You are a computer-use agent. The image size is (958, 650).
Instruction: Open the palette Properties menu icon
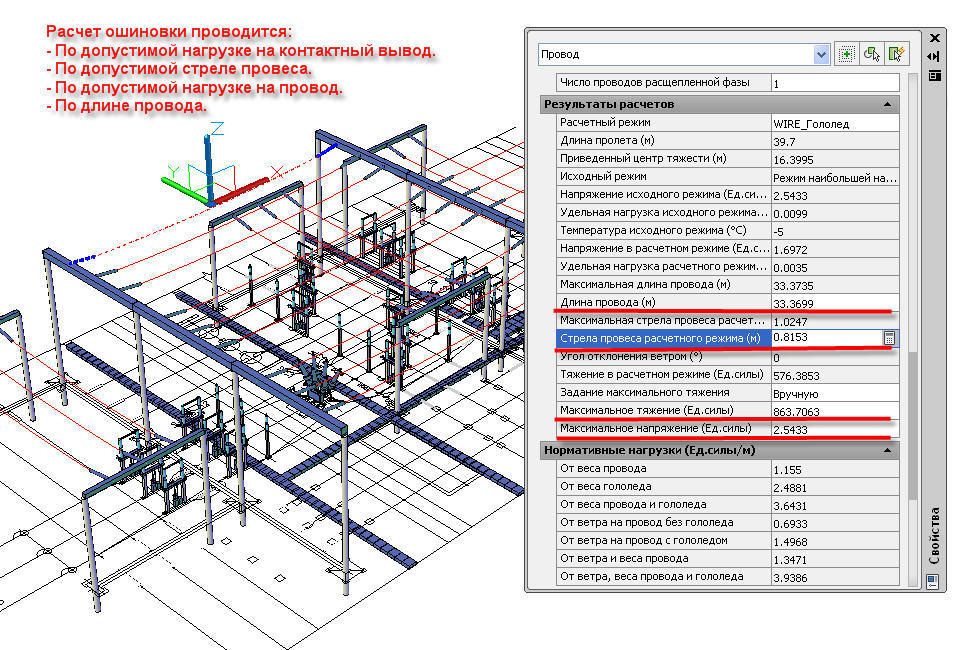click(935, 75)
